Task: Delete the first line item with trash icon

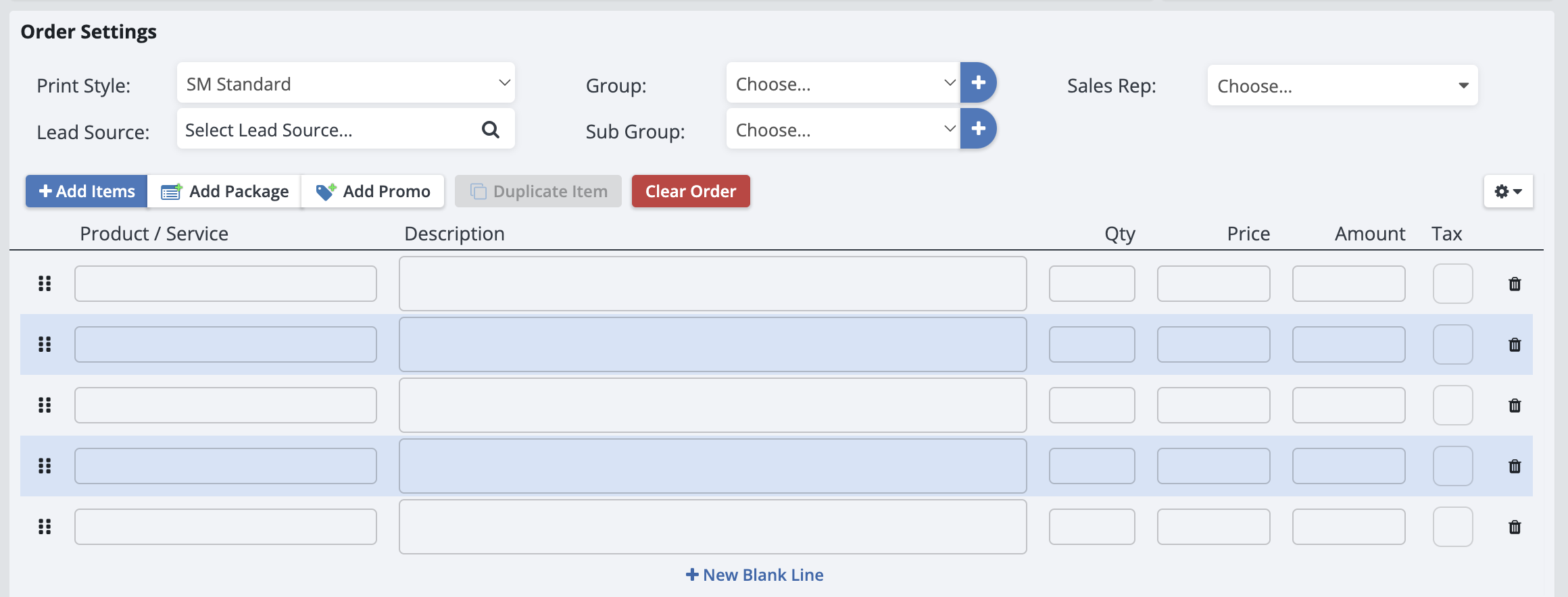Action: [x=1515, y=284]
